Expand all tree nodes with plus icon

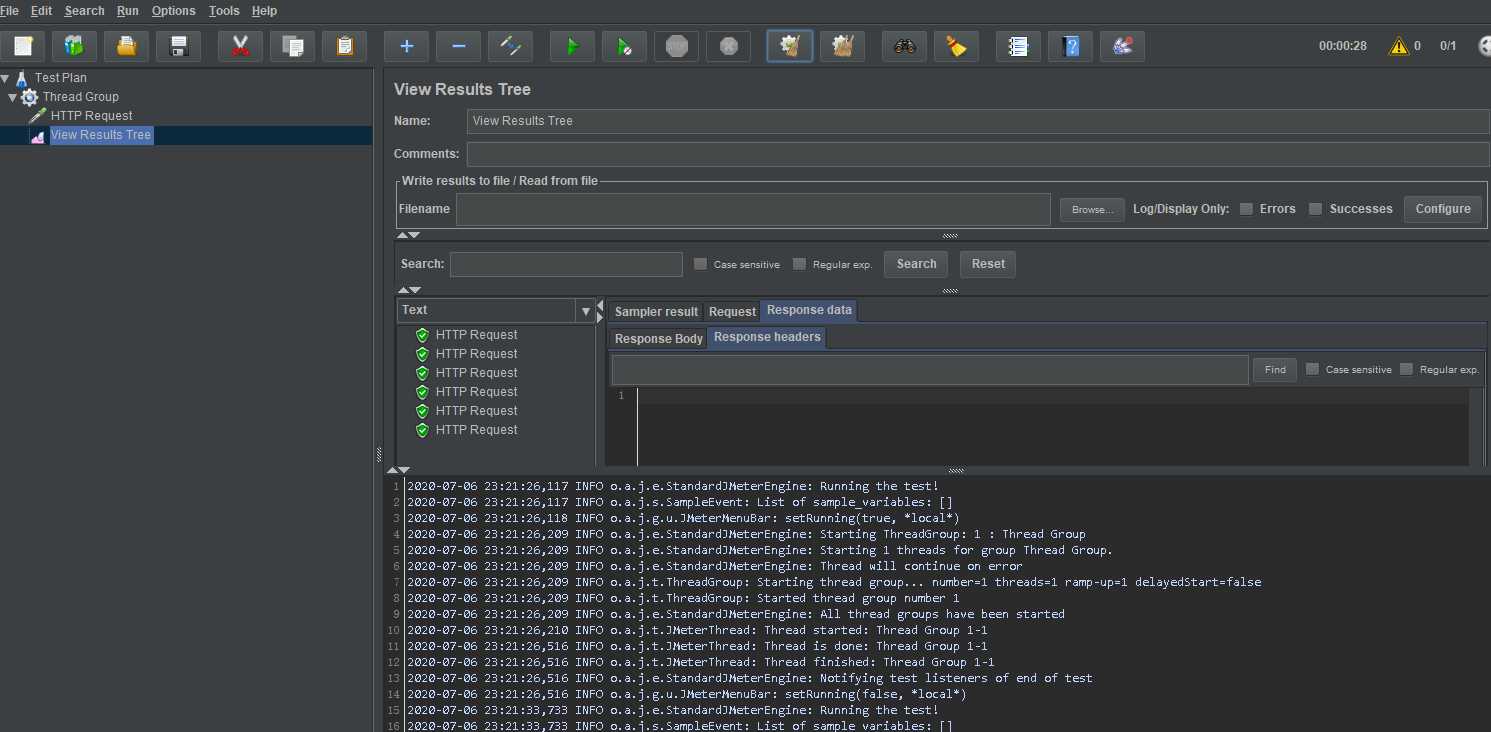[407, 46]
